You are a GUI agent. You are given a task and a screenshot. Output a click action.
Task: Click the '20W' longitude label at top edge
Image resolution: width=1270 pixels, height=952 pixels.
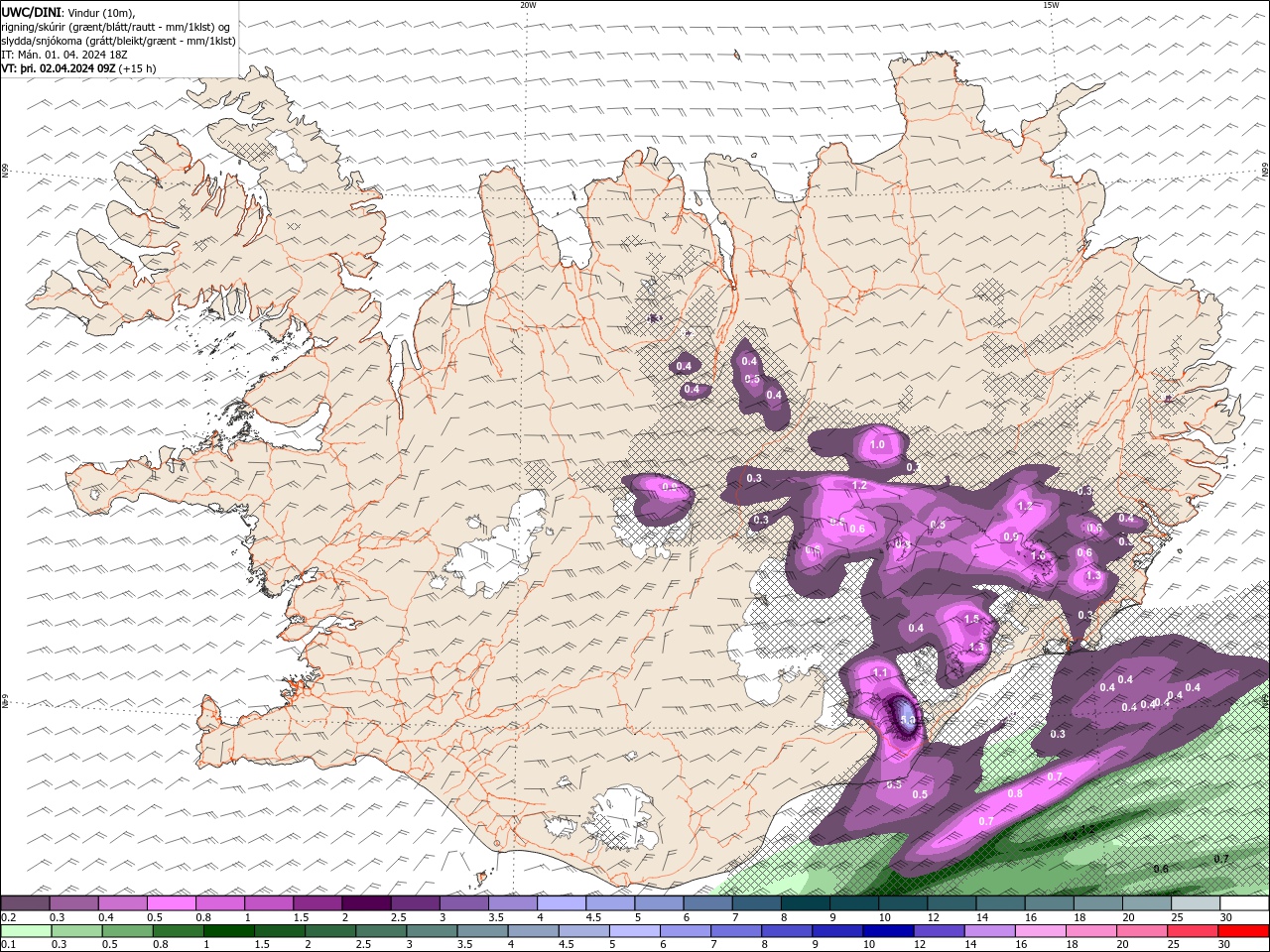coord(529,5)
